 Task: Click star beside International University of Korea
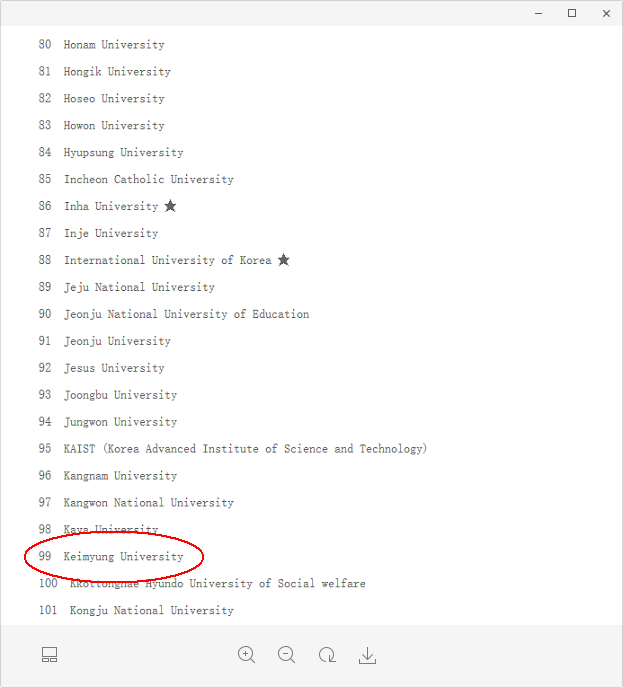(x=284, y=260)
